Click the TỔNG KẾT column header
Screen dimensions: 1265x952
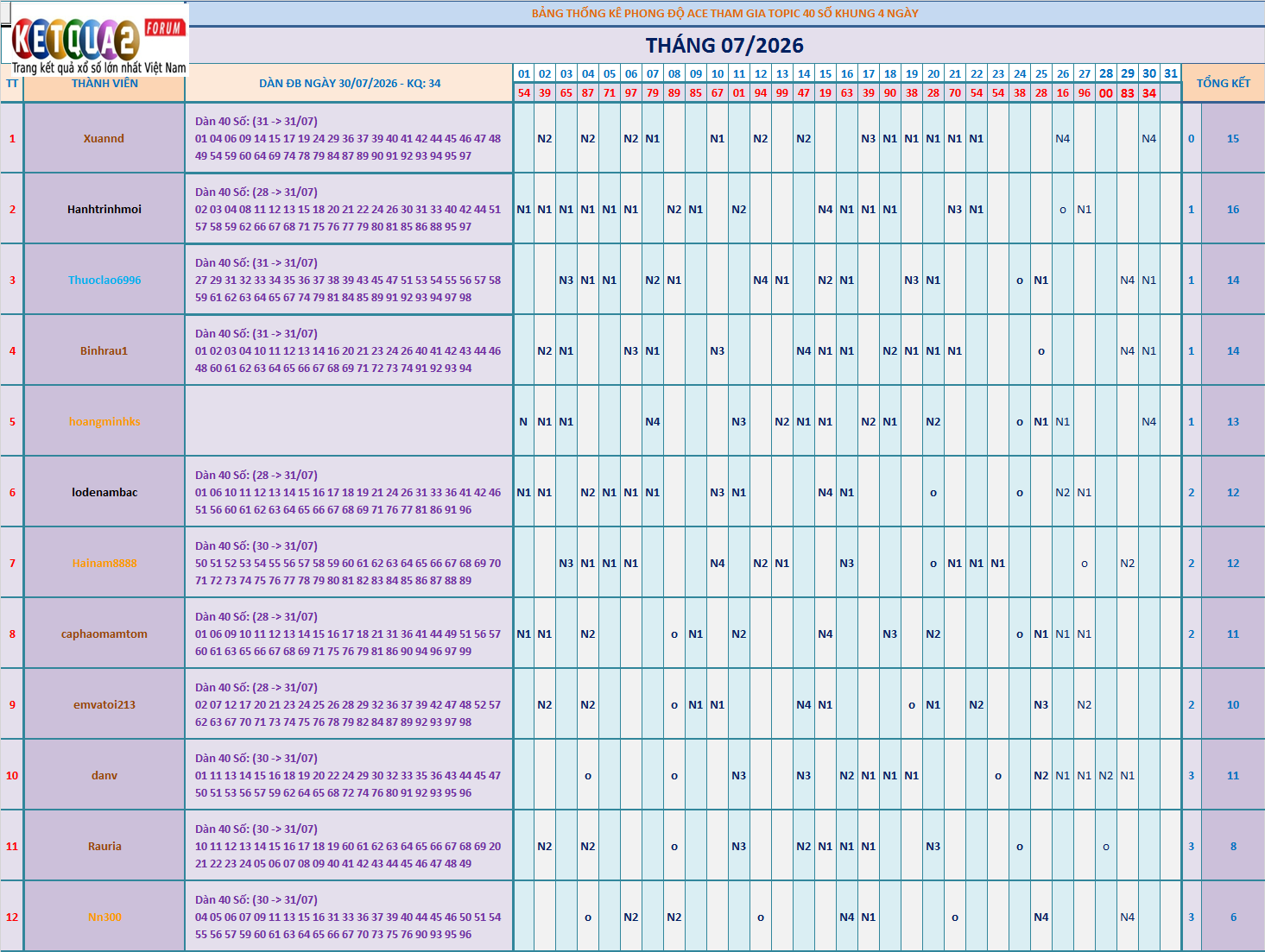pyautogui.click(x=1223, y=83)
